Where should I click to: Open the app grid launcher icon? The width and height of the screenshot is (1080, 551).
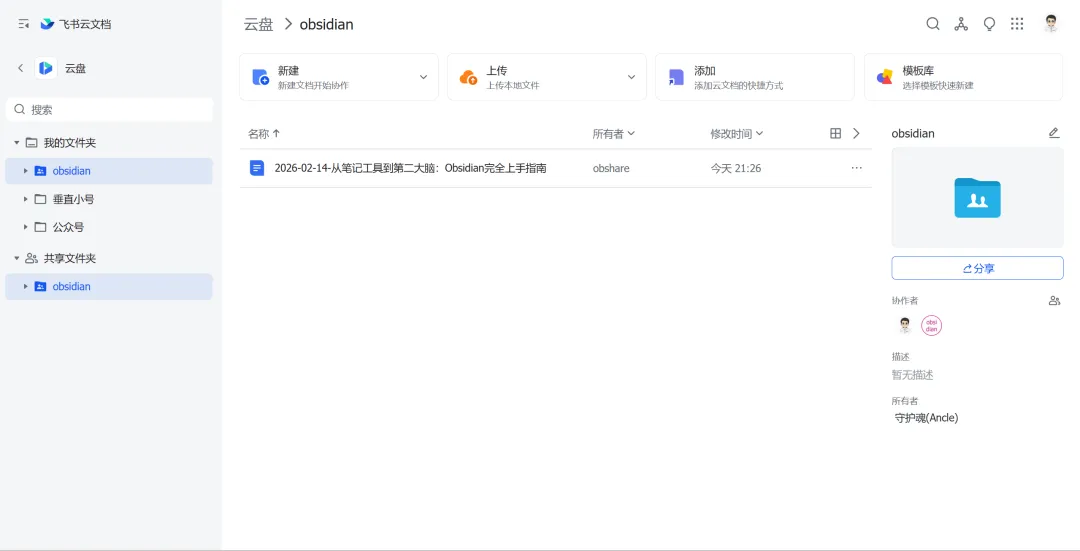(x=1017, y=24)
